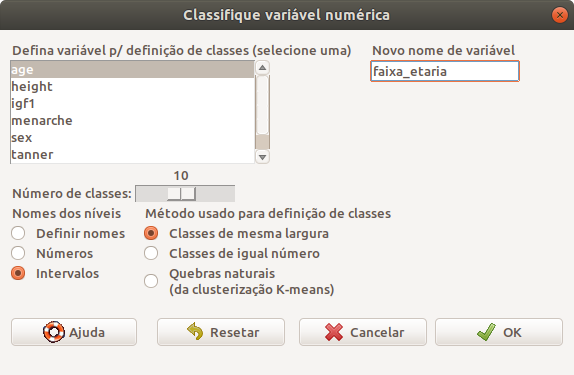The width and height of the screenshot is (574, 375).
Task: Click the green checkmark icon on OK
Action: tap(486, 332)
